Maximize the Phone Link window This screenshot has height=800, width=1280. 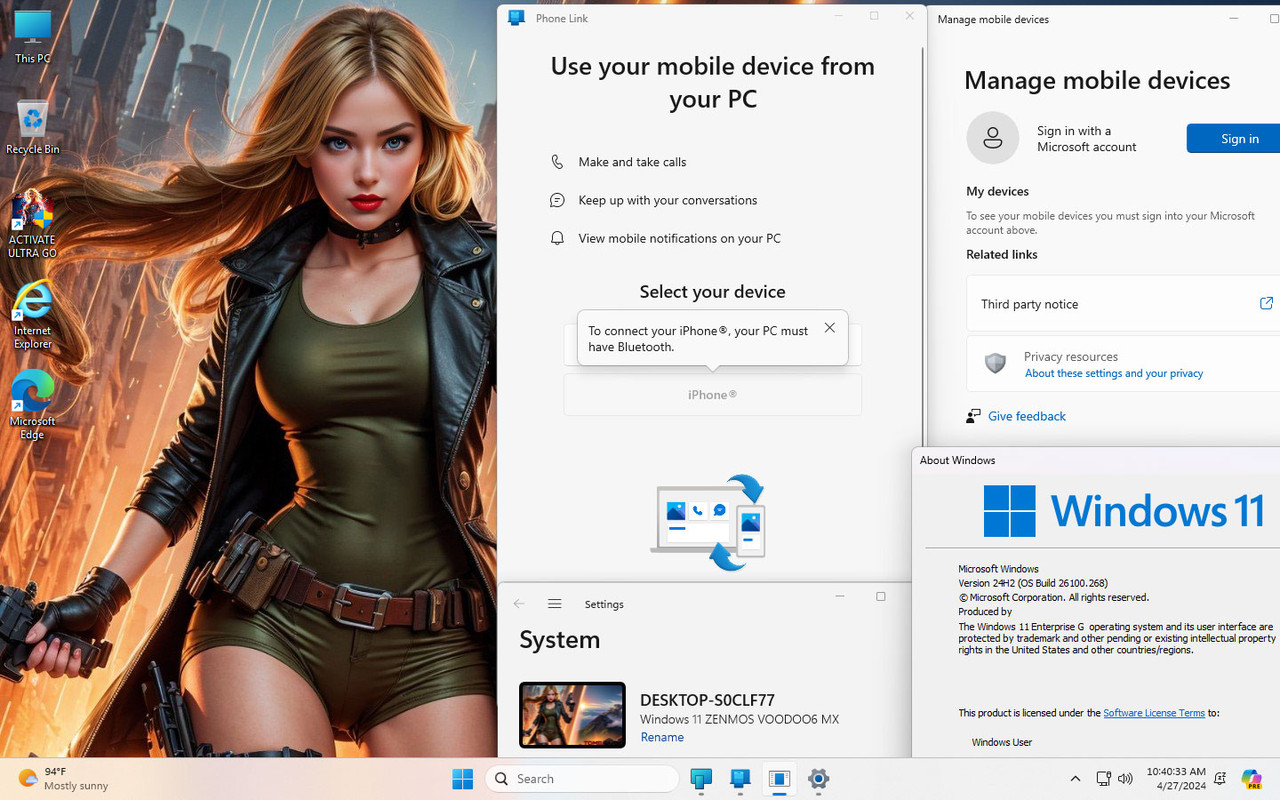coord(874,15)
